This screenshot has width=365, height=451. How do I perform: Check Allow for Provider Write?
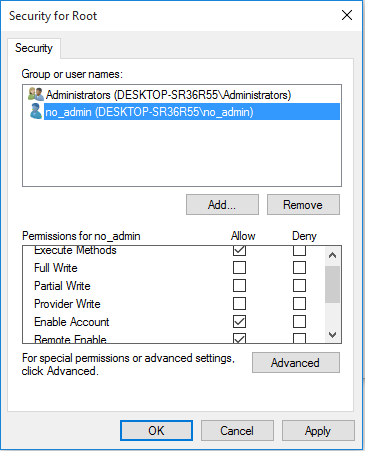point(239,303)
